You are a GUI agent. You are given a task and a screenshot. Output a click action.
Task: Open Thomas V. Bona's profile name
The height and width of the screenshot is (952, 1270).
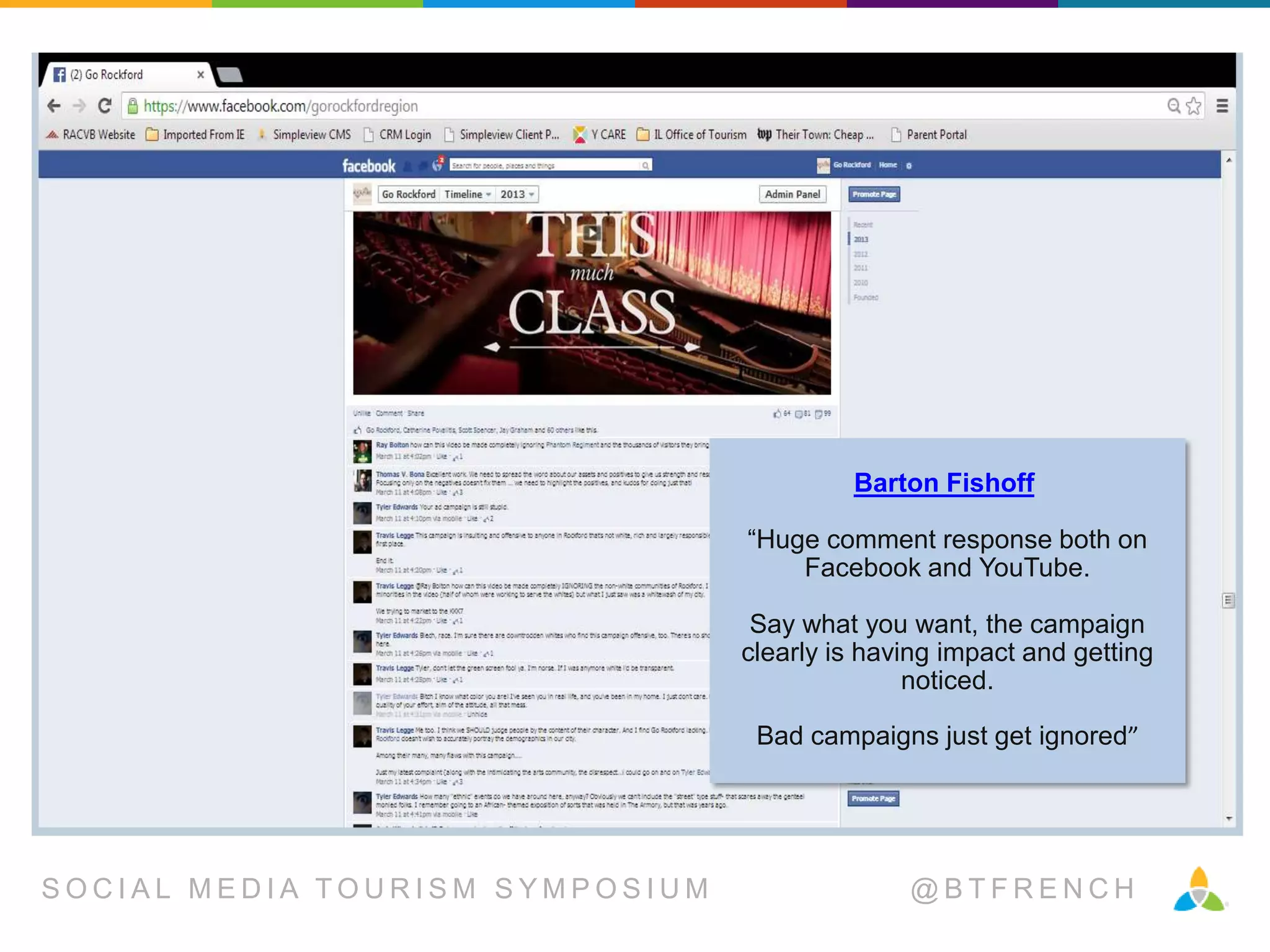[x=400, y=474]
